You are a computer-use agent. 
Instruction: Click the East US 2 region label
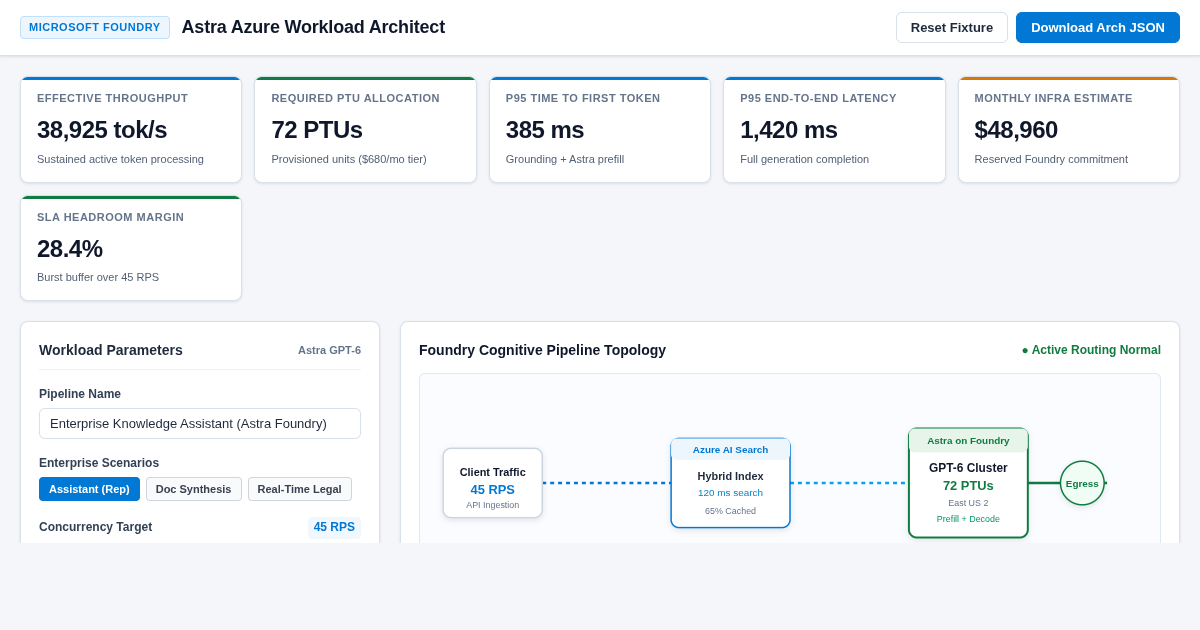tap(968, 503)
